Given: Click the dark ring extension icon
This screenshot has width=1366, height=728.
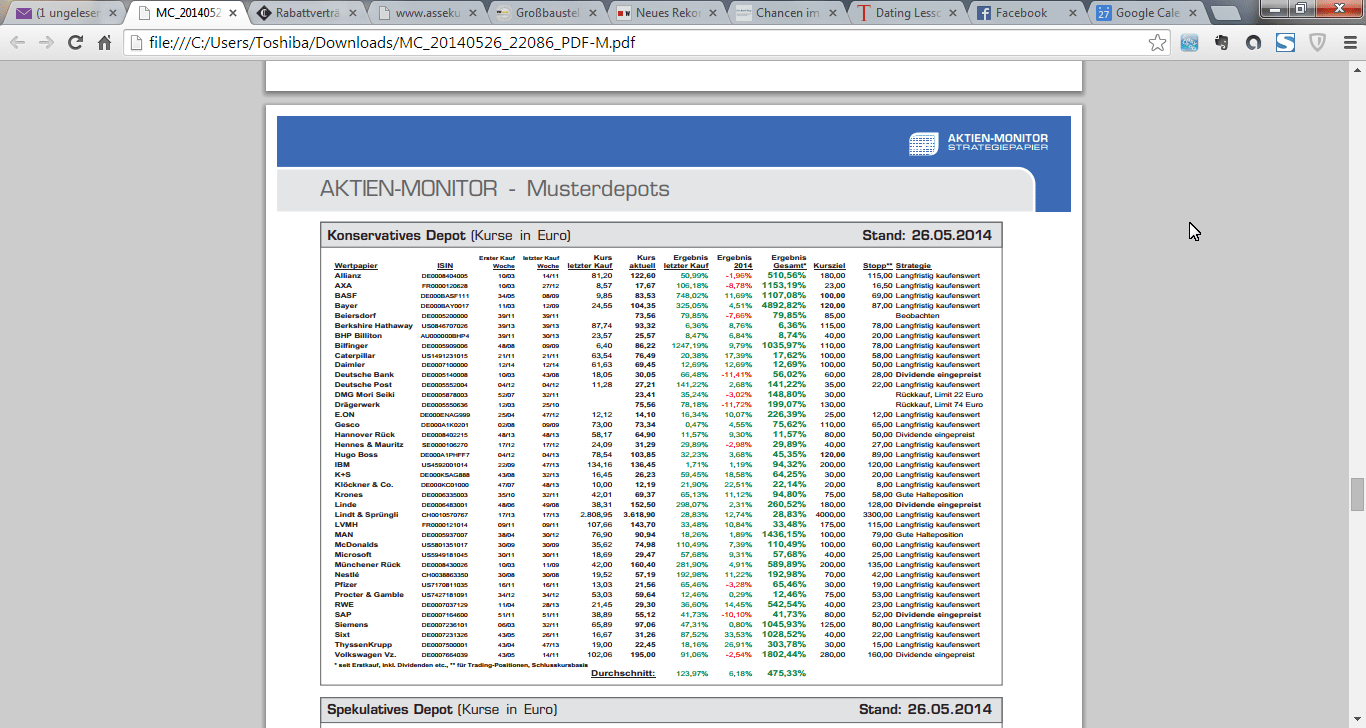Looking at the screenshot, I should 1253,43.
